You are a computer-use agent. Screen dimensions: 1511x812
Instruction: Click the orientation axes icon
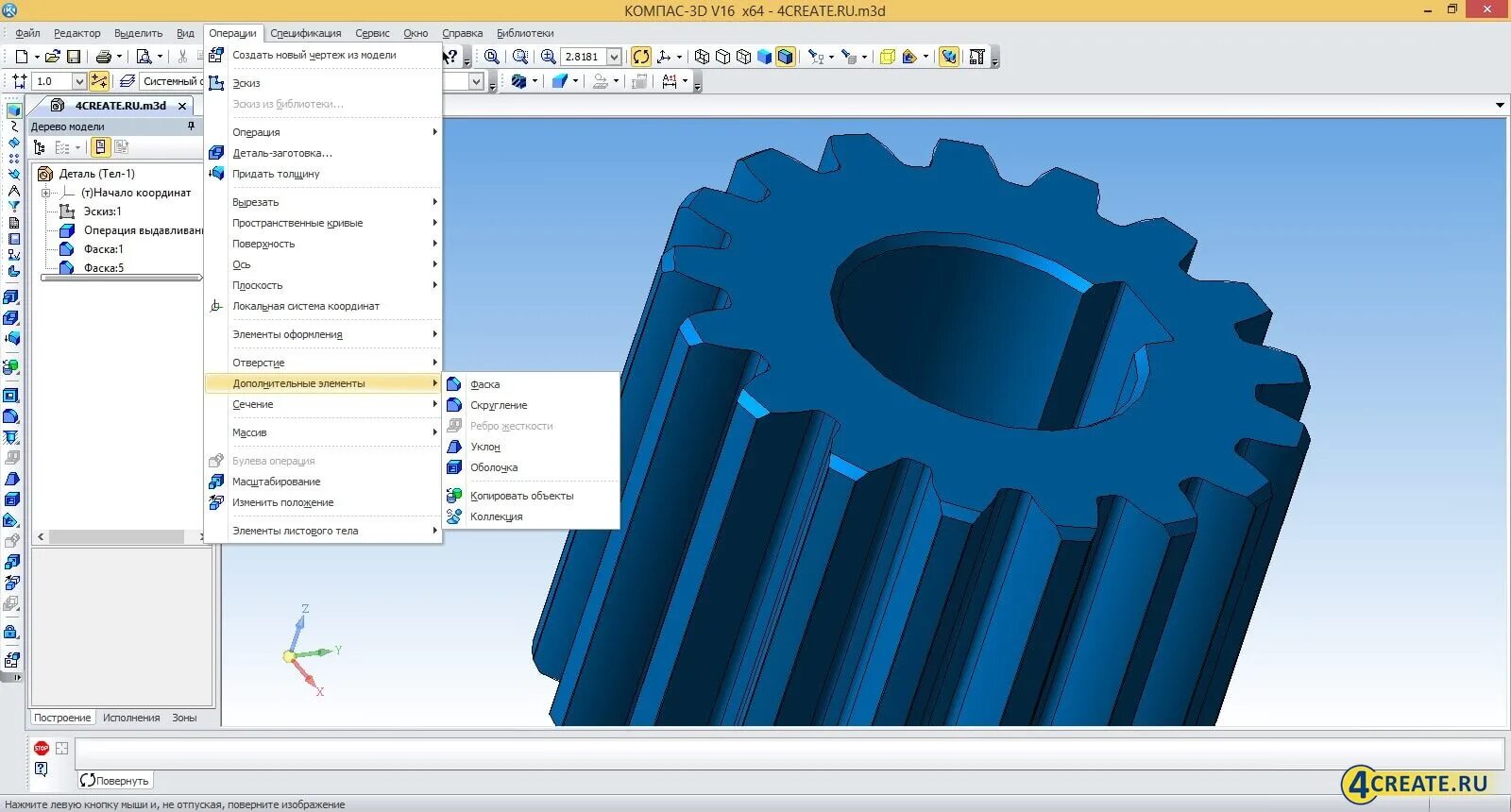pos(665,57)
